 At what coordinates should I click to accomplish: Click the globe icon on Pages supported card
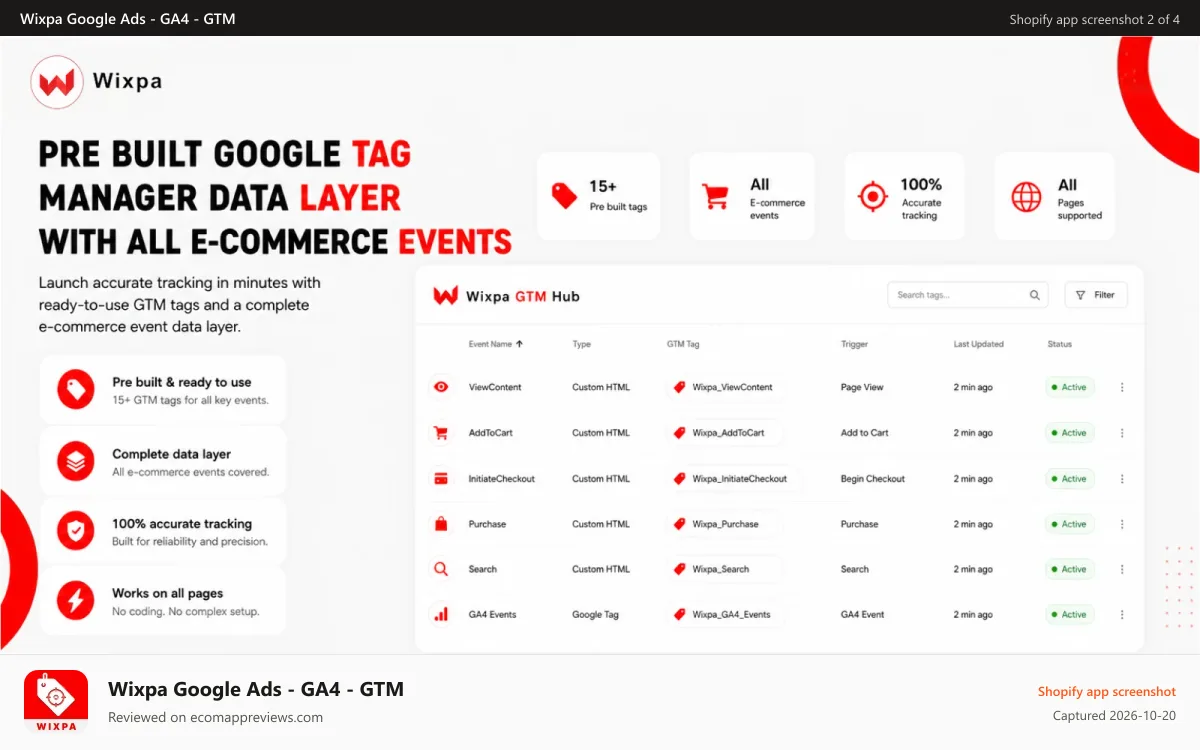point(1026,197)
